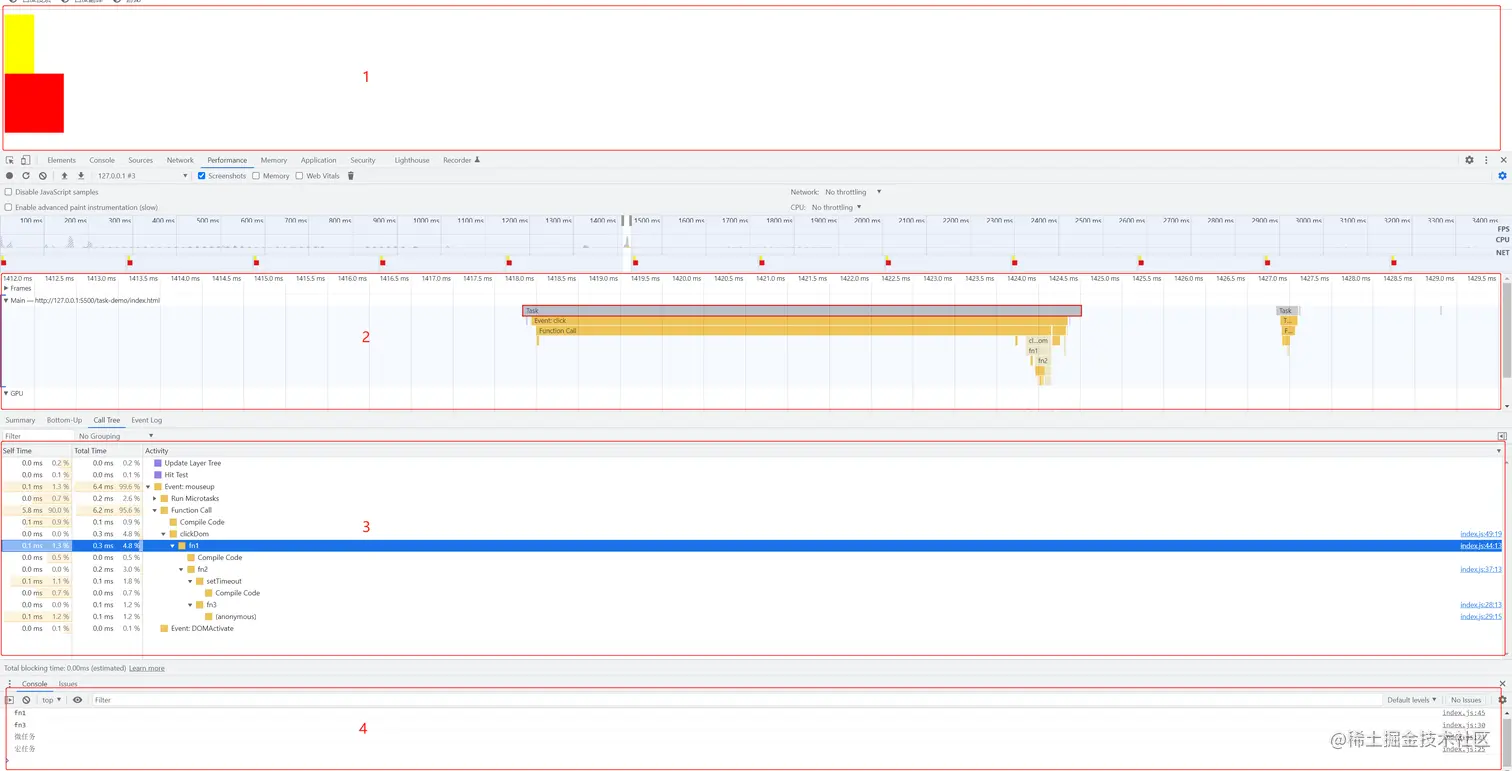1512x771 pixels.
Task: Switch to the Network tab
Action: (x=180, y=160)
